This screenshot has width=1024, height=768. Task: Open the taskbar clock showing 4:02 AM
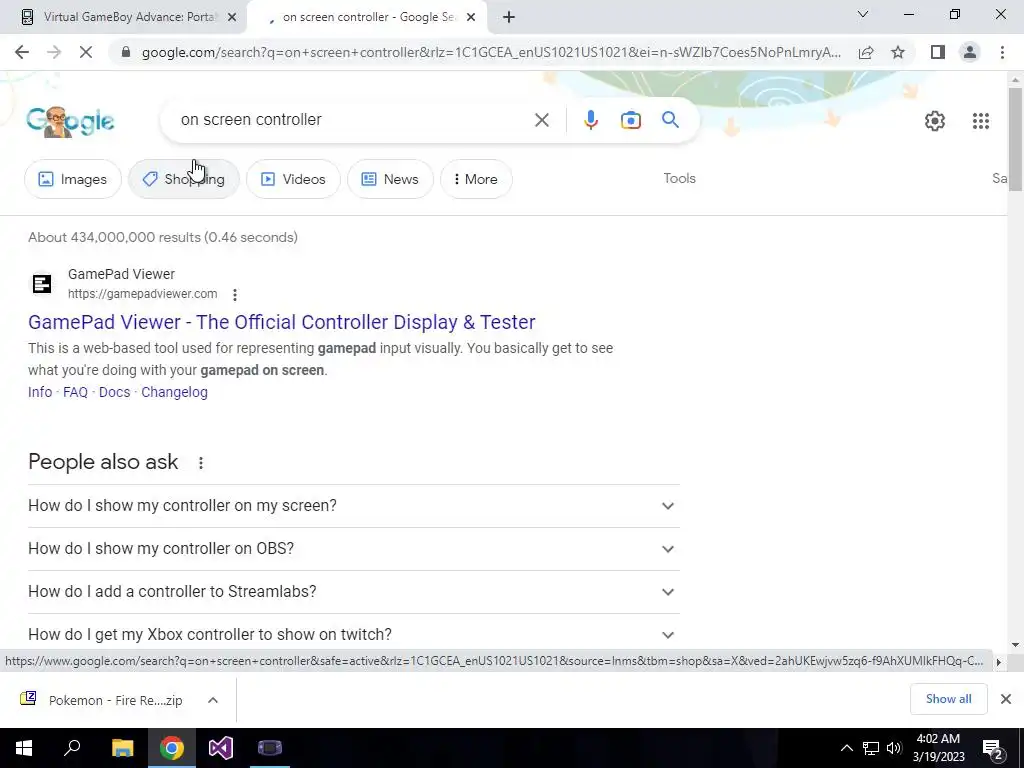tap(938, 748)
